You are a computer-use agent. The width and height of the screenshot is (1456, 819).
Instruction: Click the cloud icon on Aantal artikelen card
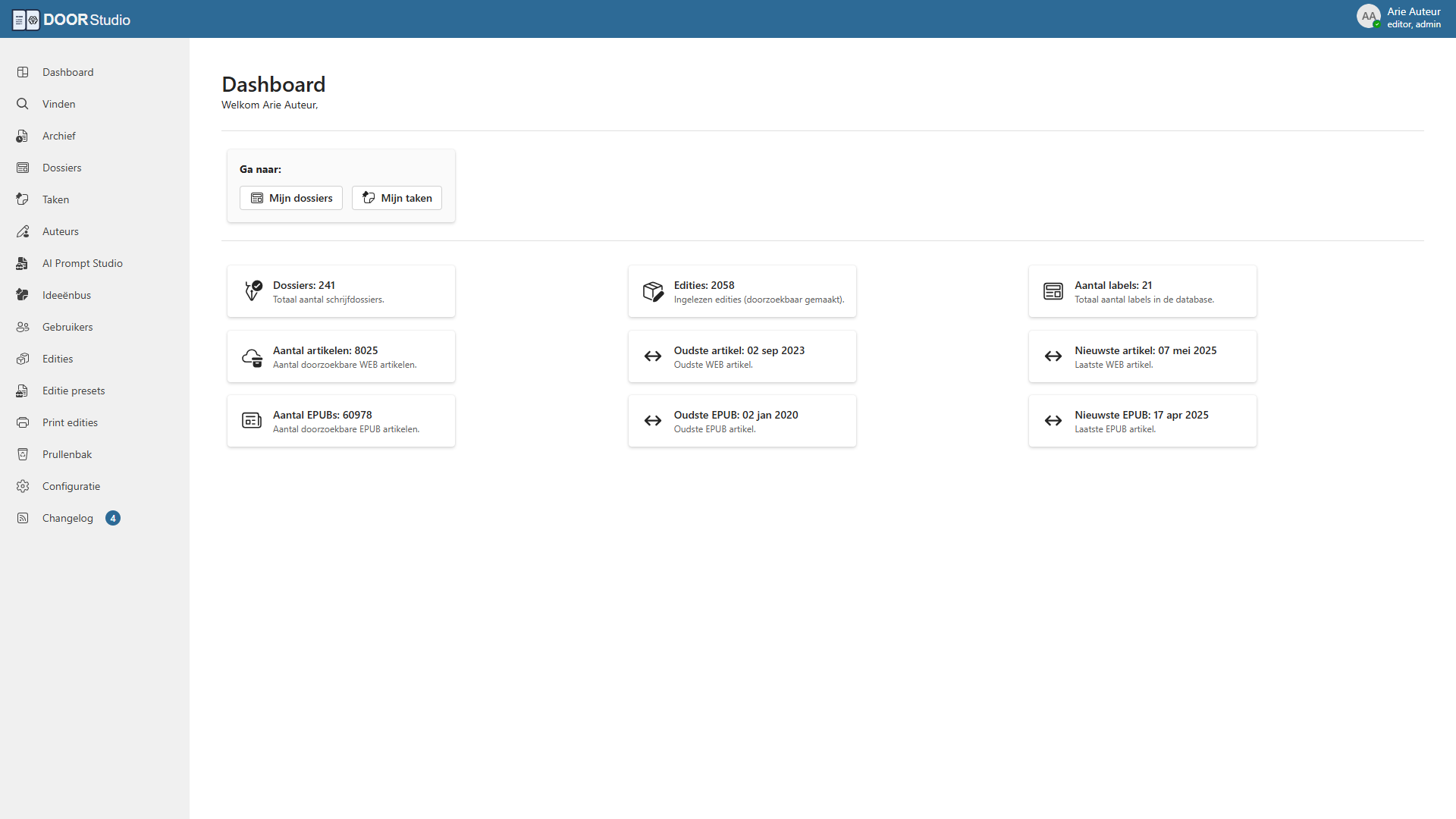pos(252,356)
